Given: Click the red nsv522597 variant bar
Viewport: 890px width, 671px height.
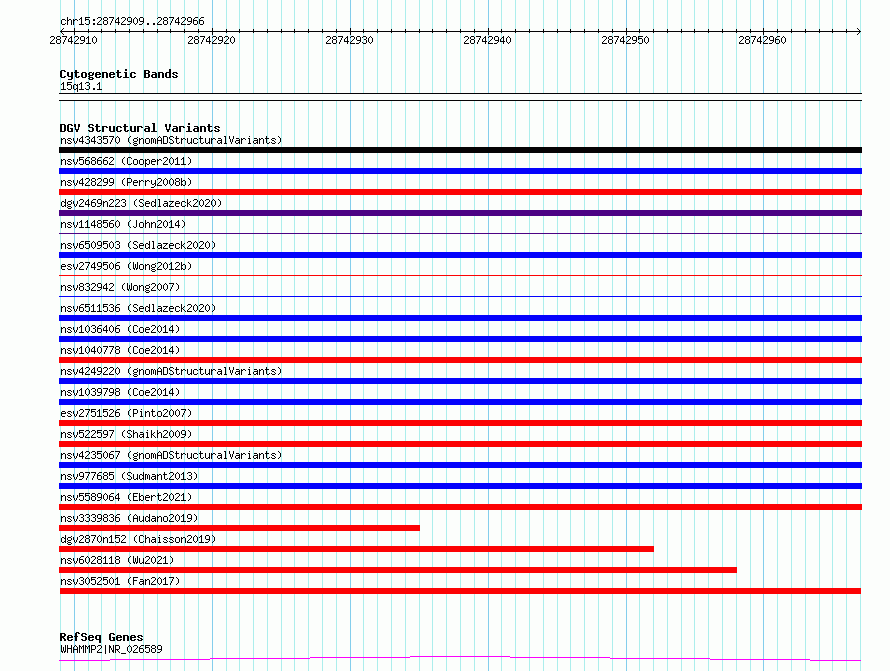Looking at the screenshot, I should [460, 444].
